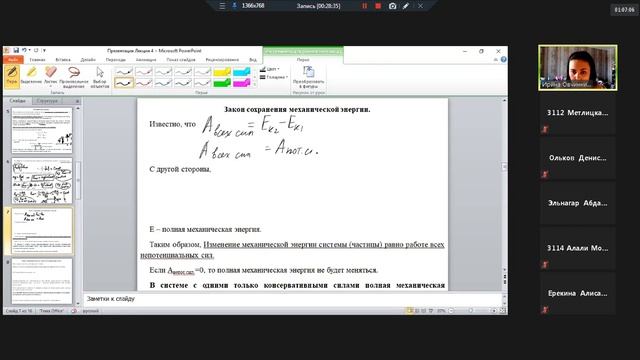This screenshot has height=360, width=640.
Task: Select participant tile Ольков Денис
Action: (x=578, y=158)
